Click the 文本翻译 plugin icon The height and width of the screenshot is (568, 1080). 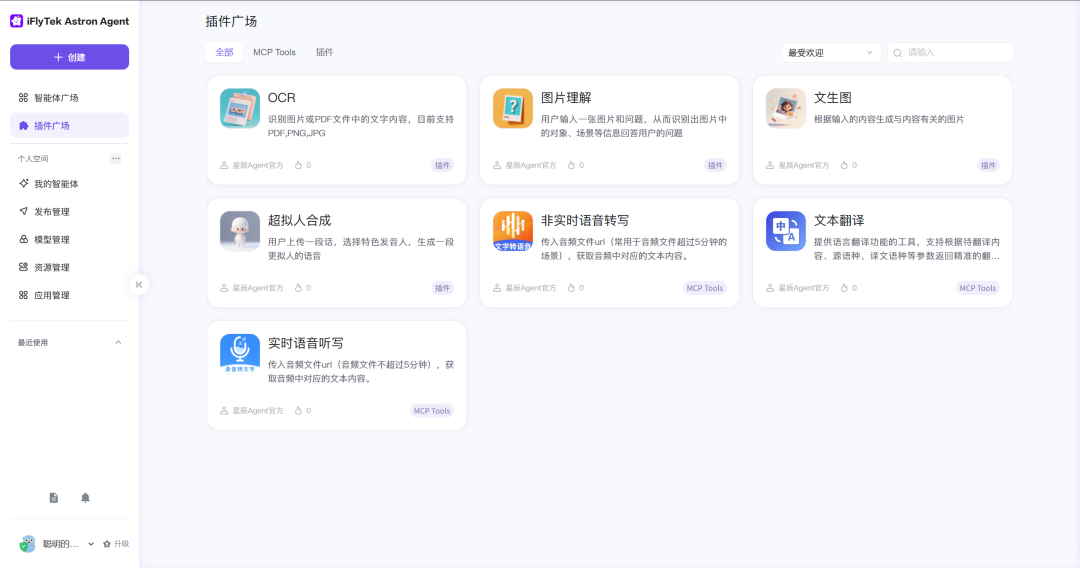tap(786, 231)
